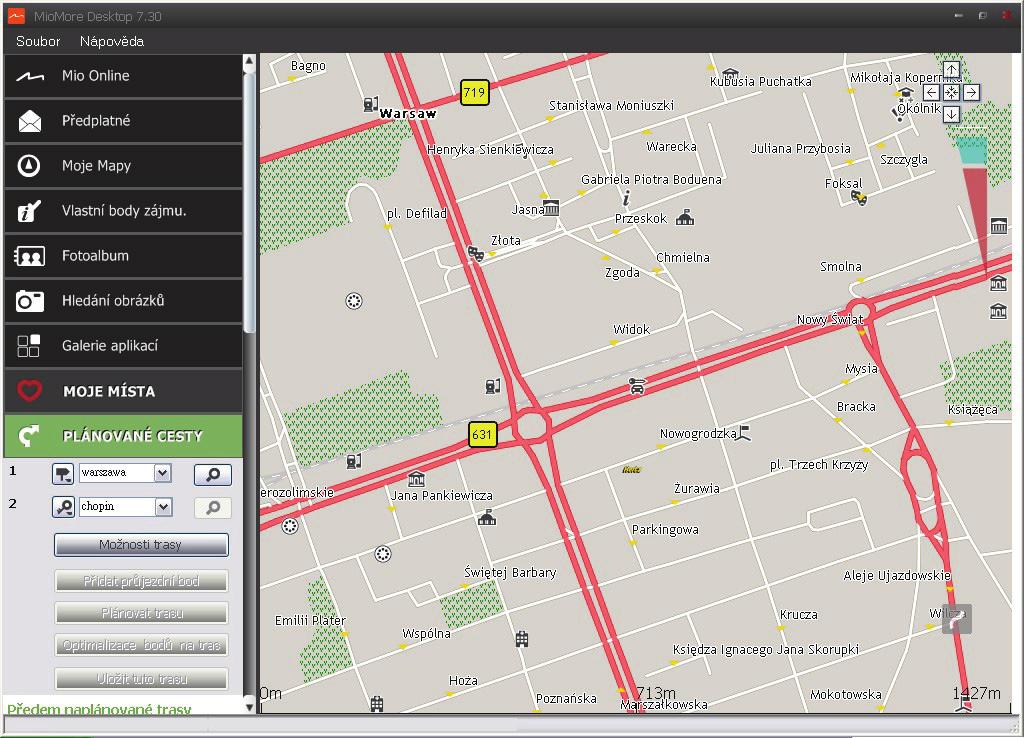
Task: Open Předem naplánované trasy link
Action: (99, 708)
